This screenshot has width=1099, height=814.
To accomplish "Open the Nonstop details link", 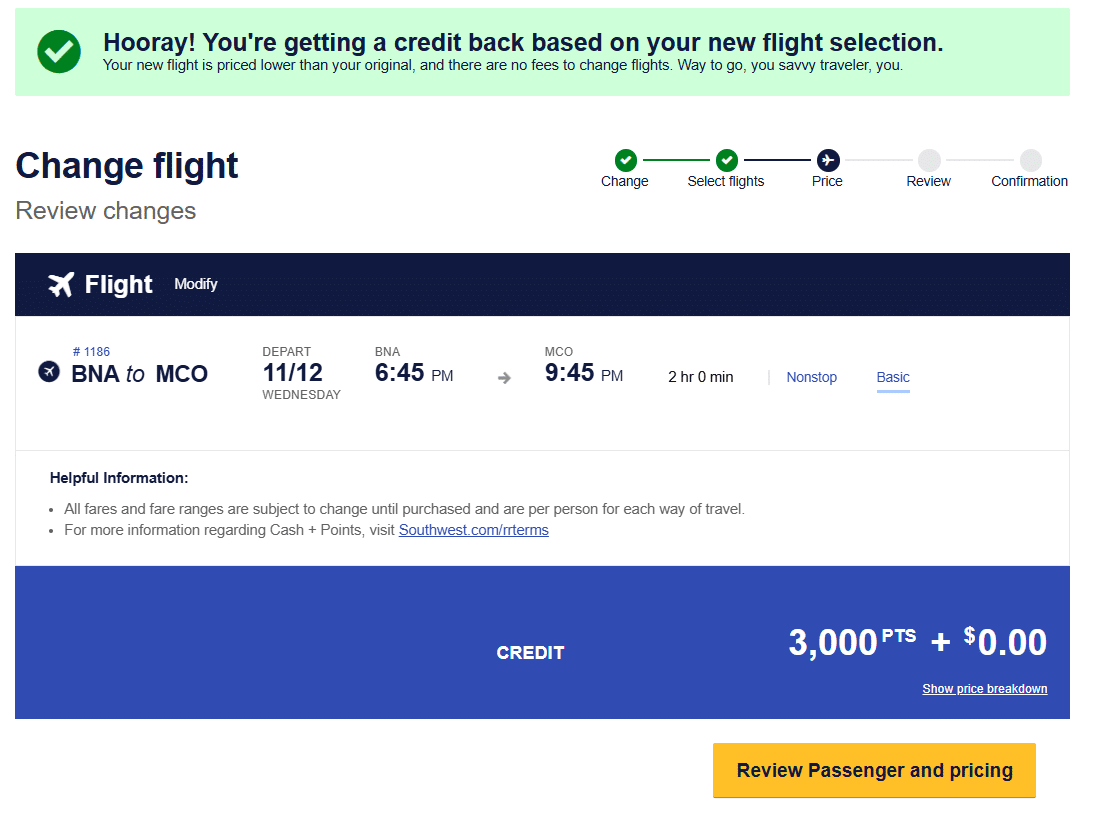I will click(812, 377).
